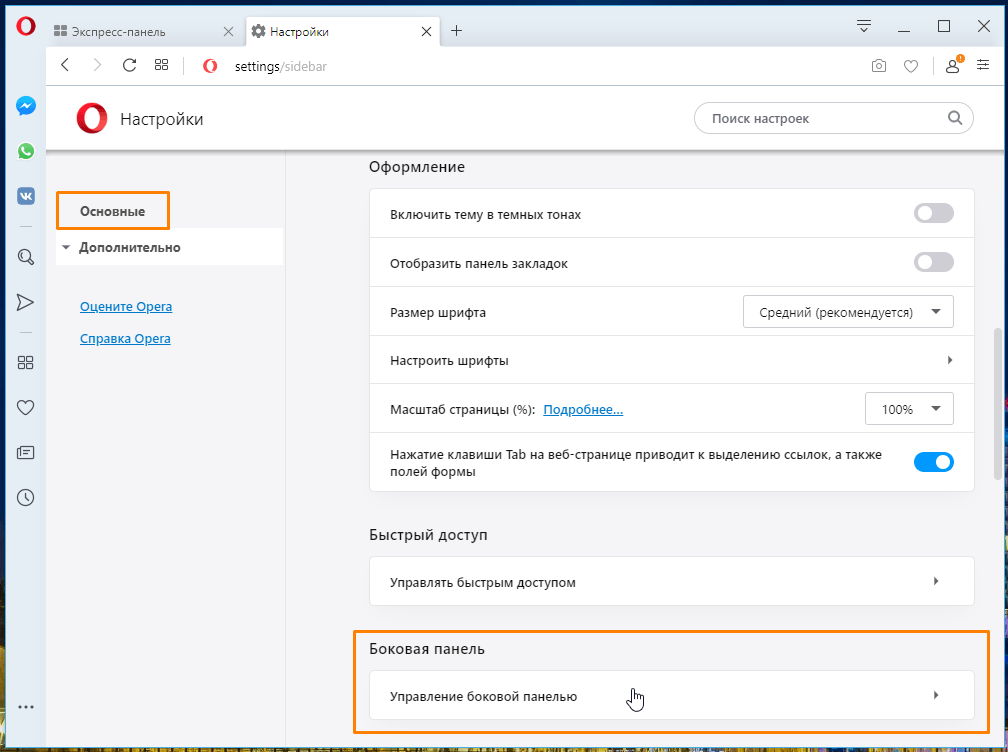
Task: Open the sidebar search icon
Action: [x=26, y=257]
